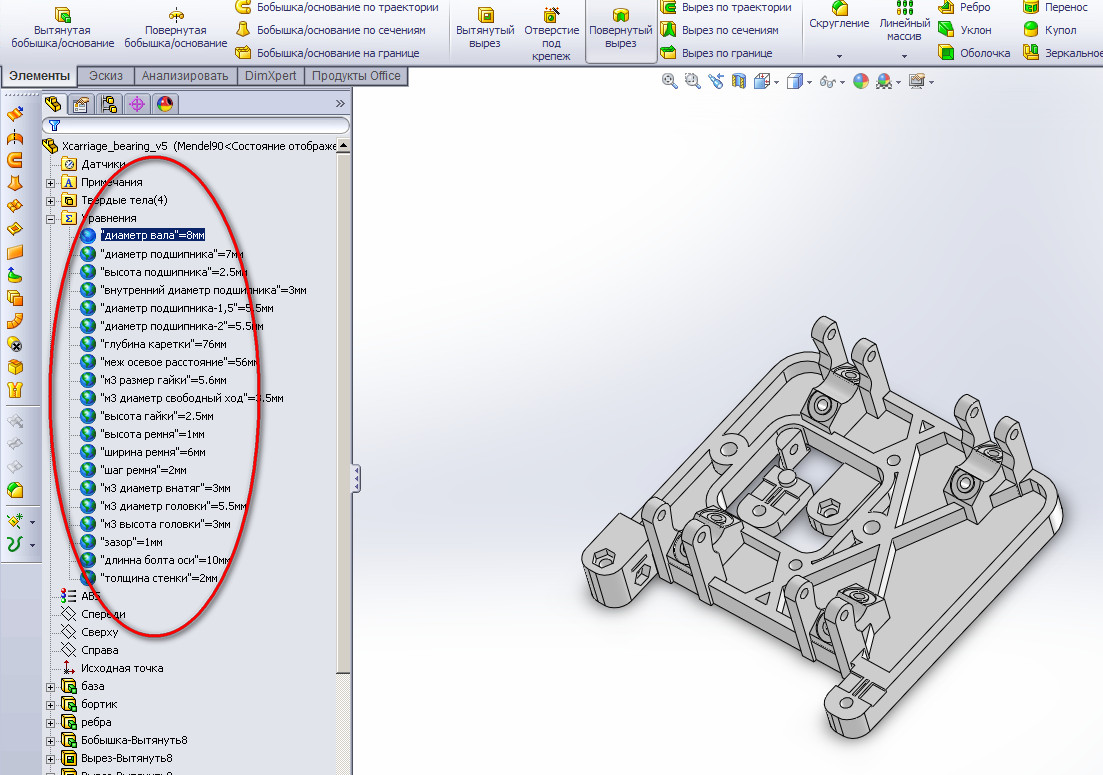Viewport: 1103px width, 775px height.
Task: Expand the бортик feature node
Action: click(51, 704)
